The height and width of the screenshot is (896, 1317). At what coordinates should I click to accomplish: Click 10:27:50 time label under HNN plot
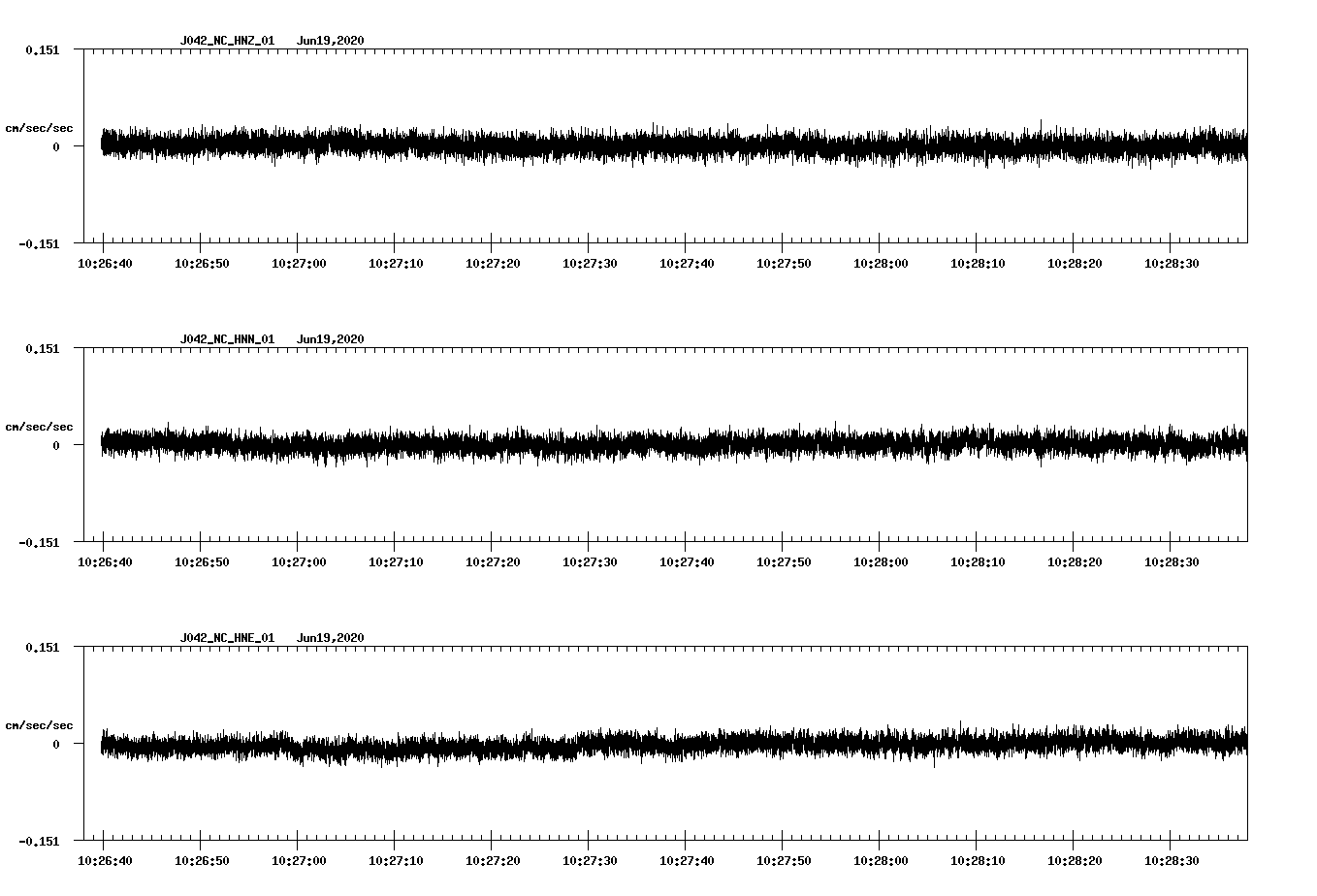coord(784,562)
